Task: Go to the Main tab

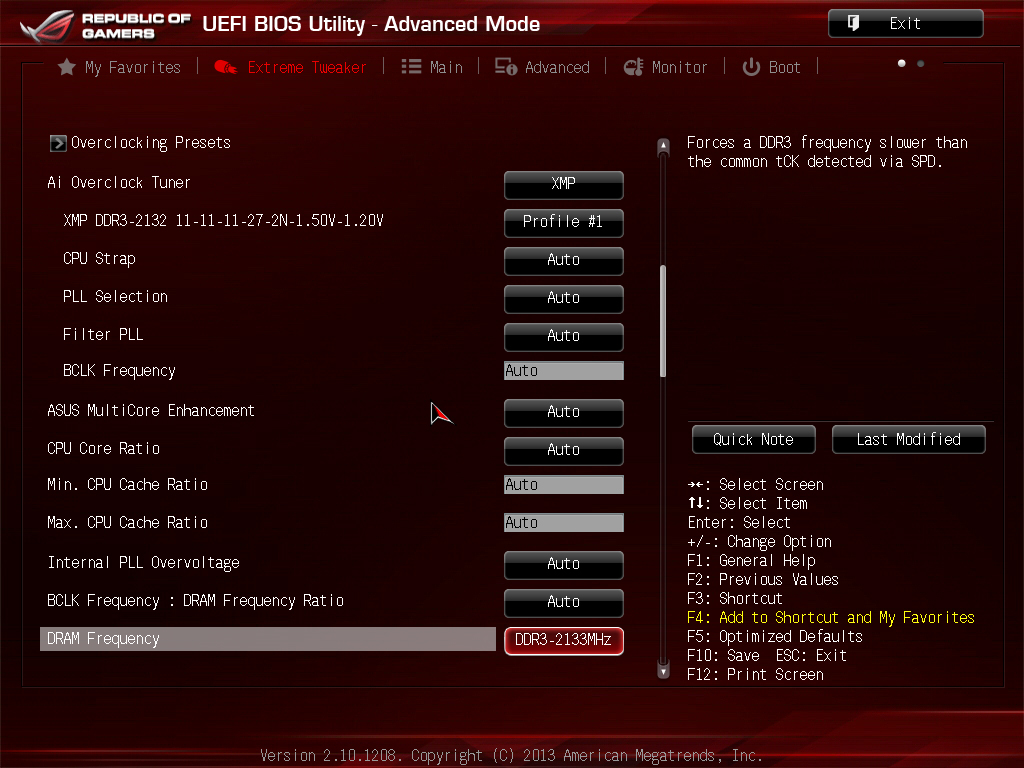Action: [432, 67]
